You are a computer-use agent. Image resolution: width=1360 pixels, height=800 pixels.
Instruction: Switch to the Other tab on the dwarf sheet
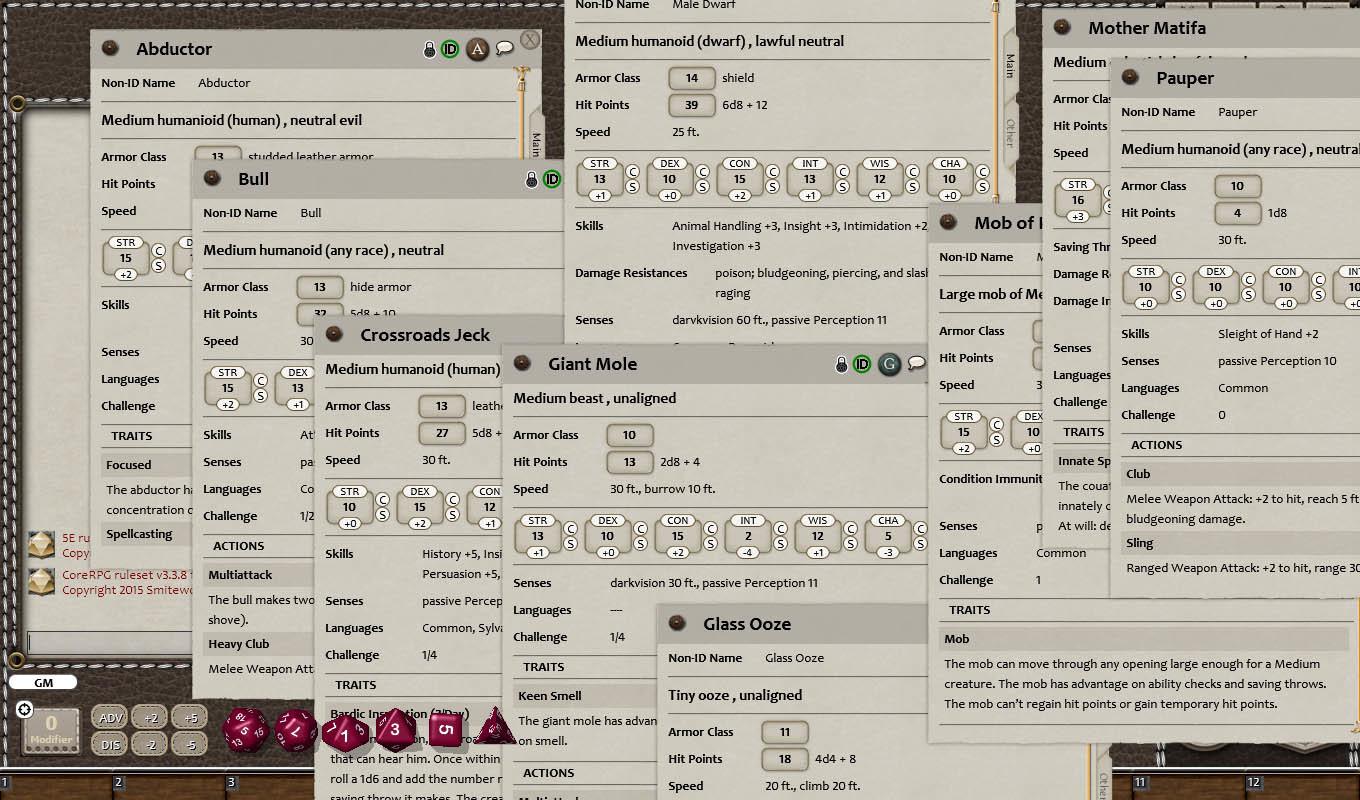point(1008,132)
